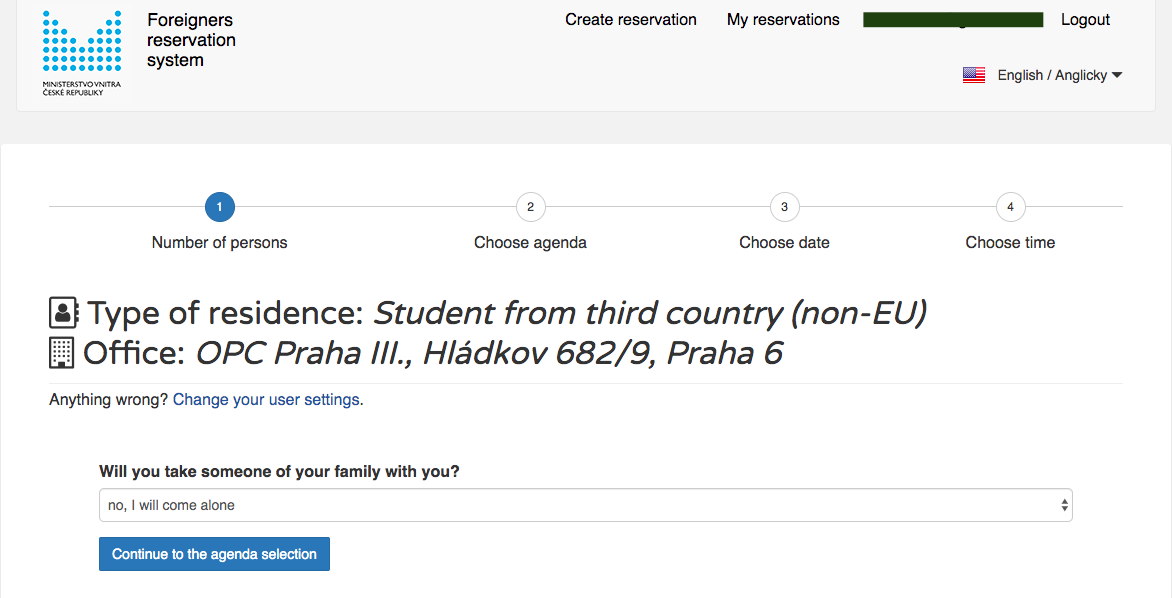Select the Choose date step label
Image resolution: width=1172 pixels, height=598 pixels.
tap(784, 242)
